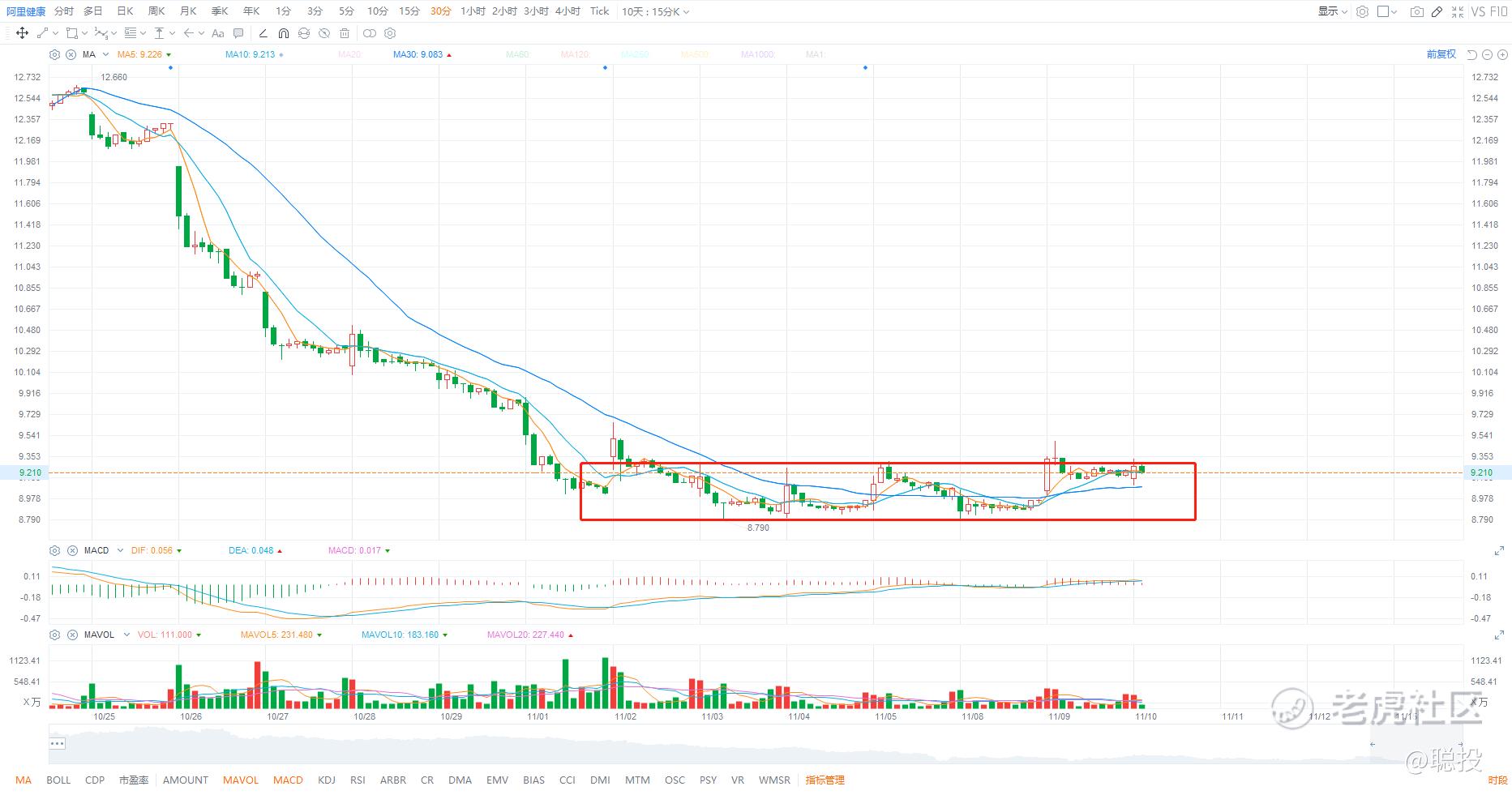Screen dimensions: 1512x795
Task: Hide all drawings with the eye-slash icon
Action: pyautogui.click(x=324, y=33)
